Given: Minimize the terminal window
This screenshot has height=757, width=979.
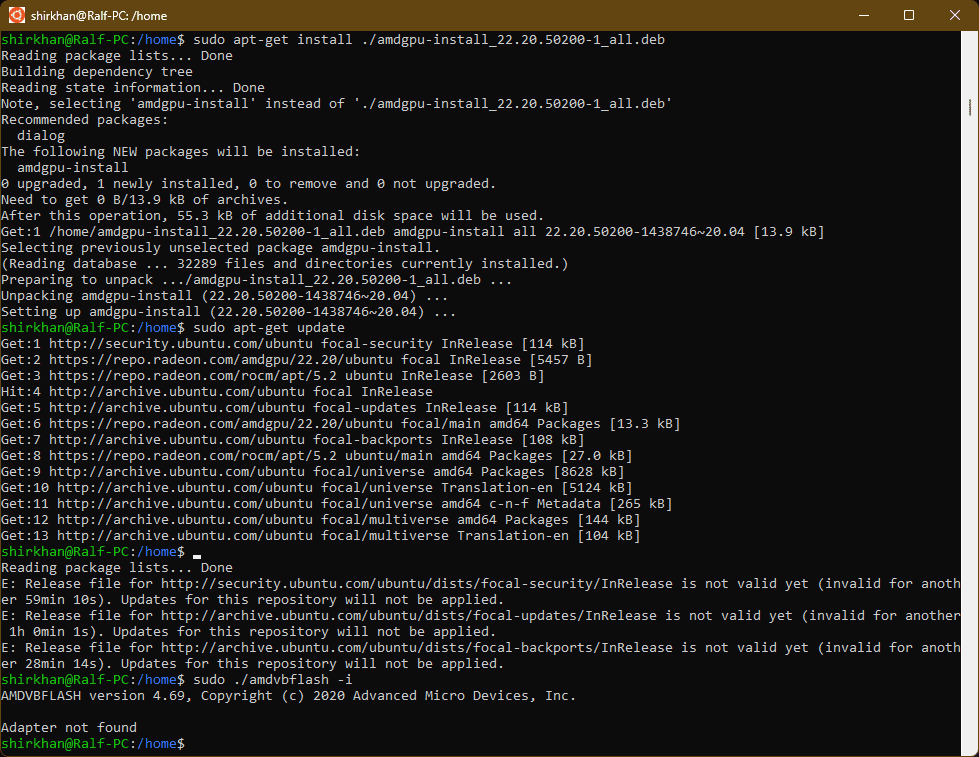Looking at the screenshot, I should [x=863, y=15].
